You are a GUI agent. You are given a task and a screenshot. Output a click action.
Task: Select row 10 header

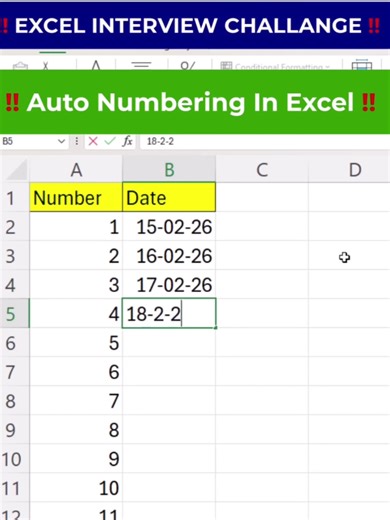click(x=15, y=458)
